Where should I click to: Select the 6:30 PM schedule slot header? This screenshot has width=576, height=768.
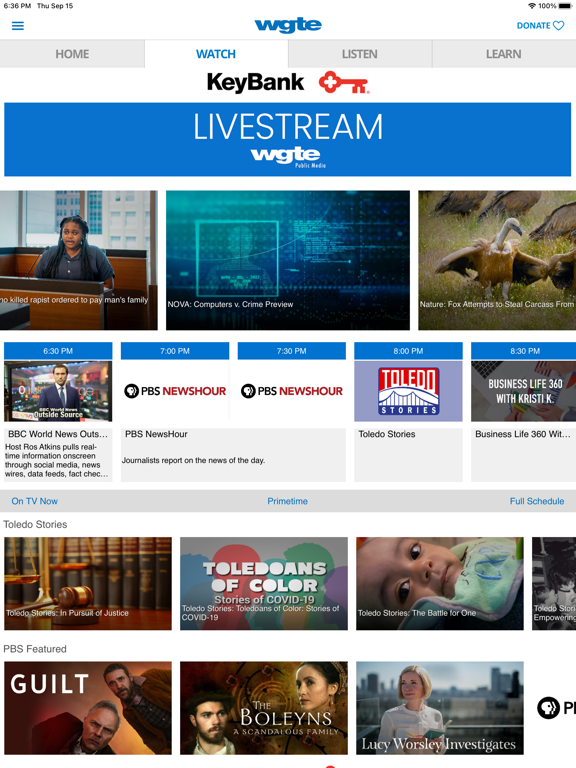[x=58, y=351]
